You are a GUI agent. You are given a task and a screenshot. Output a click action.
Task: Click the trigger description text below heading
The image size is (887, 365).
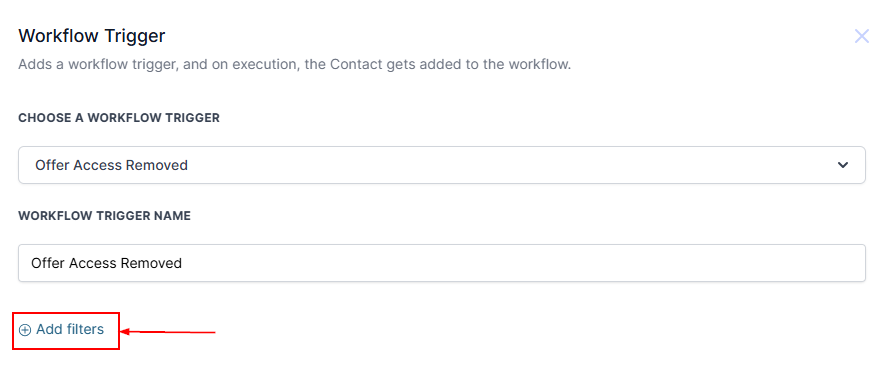(295, 65)
